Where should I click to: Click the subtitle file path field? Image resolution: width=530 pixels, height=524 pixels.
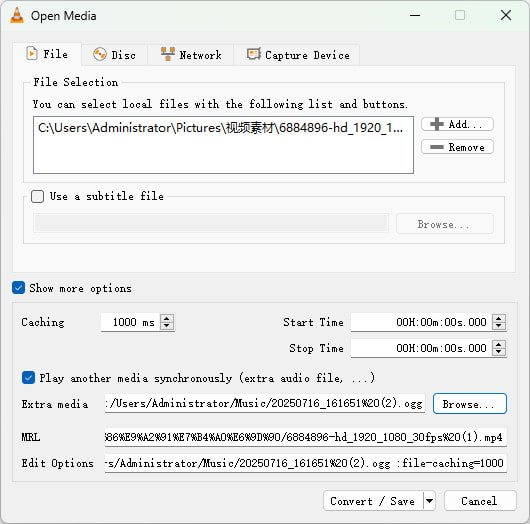point(211,223)
